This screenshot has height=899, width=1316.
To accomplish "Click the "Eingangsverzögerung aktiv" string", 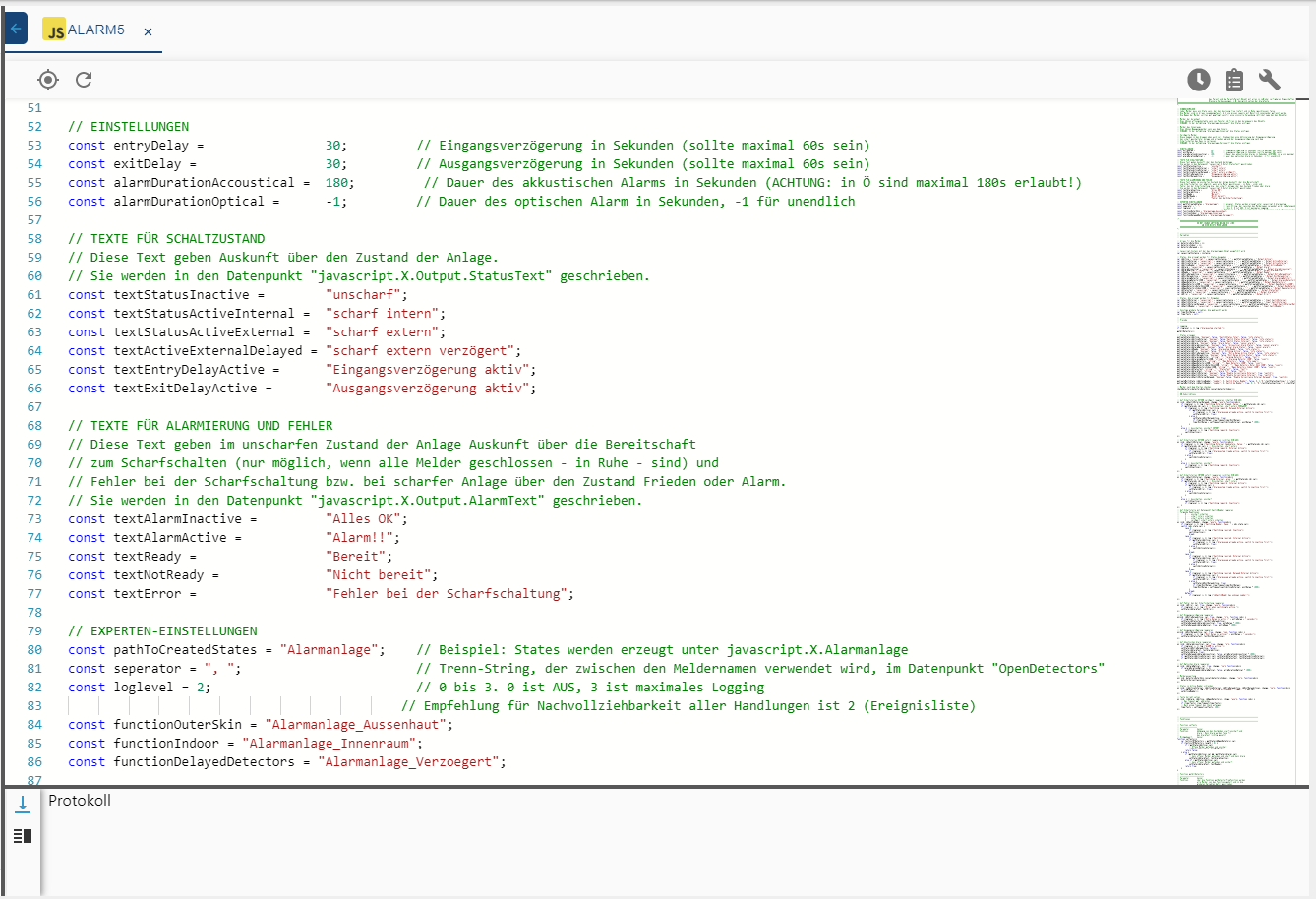I will (x=427, y=370).
